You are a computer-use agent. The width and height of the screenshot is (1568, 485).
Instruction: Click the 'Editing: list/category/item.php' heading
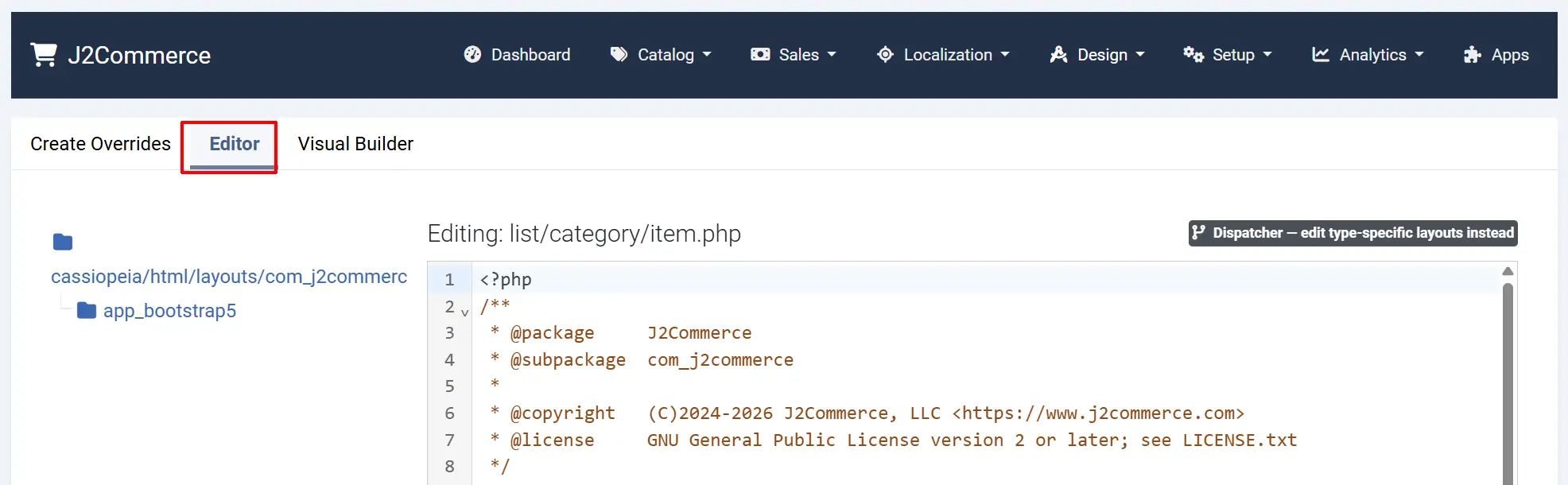pos(584,234)
